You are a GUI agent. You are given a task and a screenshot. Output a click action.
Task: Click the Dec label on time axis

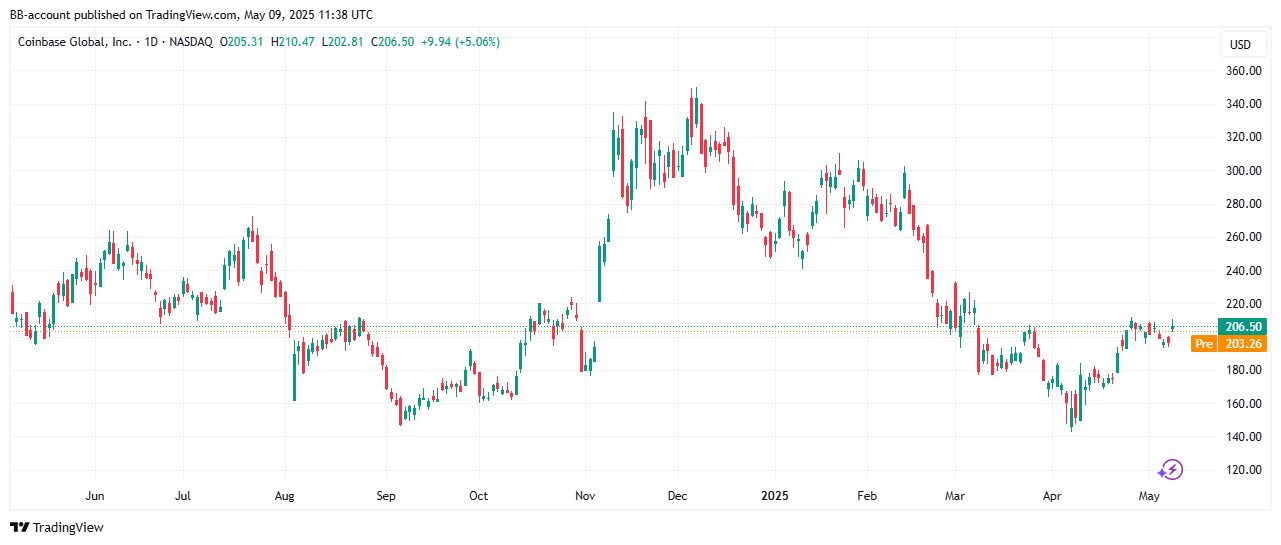pyautogui.click(x=677, y=496)
